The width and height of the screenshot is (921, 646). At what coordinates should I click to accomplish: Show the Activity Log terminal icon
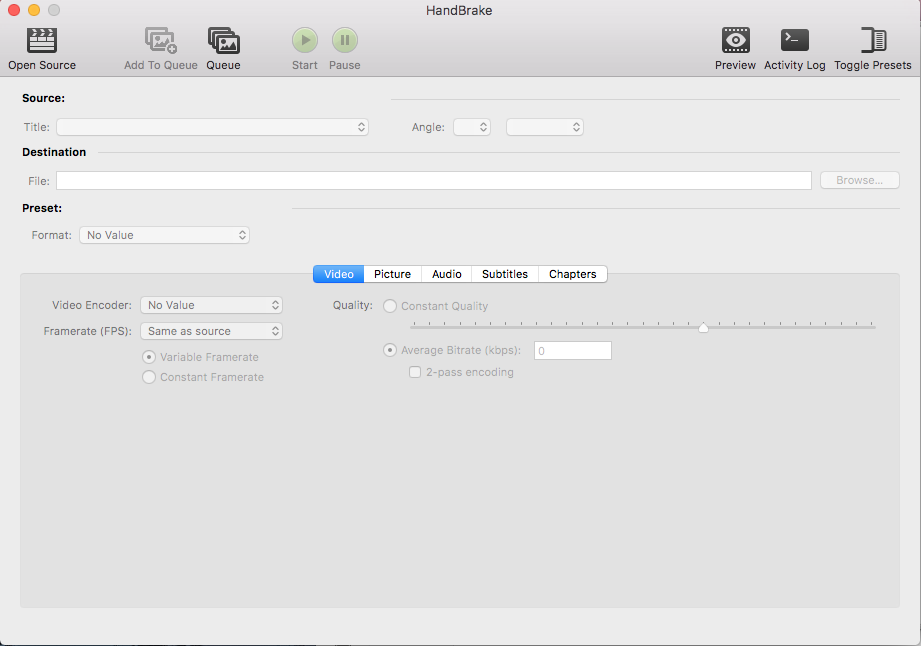[794, 41]
